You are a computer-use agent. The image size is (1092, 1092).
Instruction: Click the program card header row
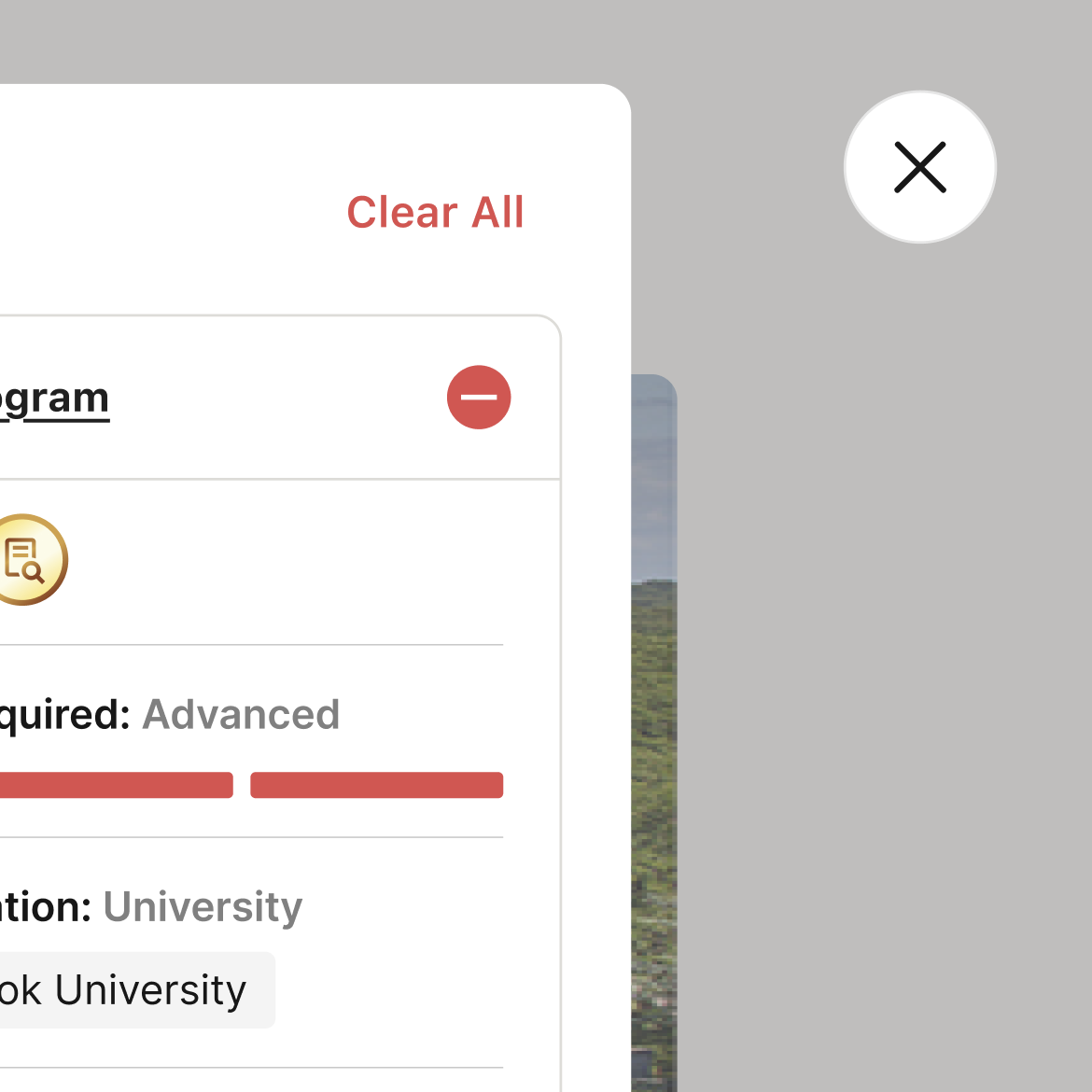pyautogui.click(x=280, y=398)
